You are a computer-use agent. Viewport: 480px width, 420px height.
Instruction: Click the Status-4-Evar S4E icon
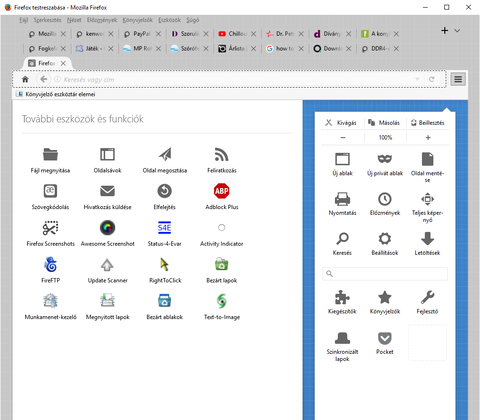[165, 228]
